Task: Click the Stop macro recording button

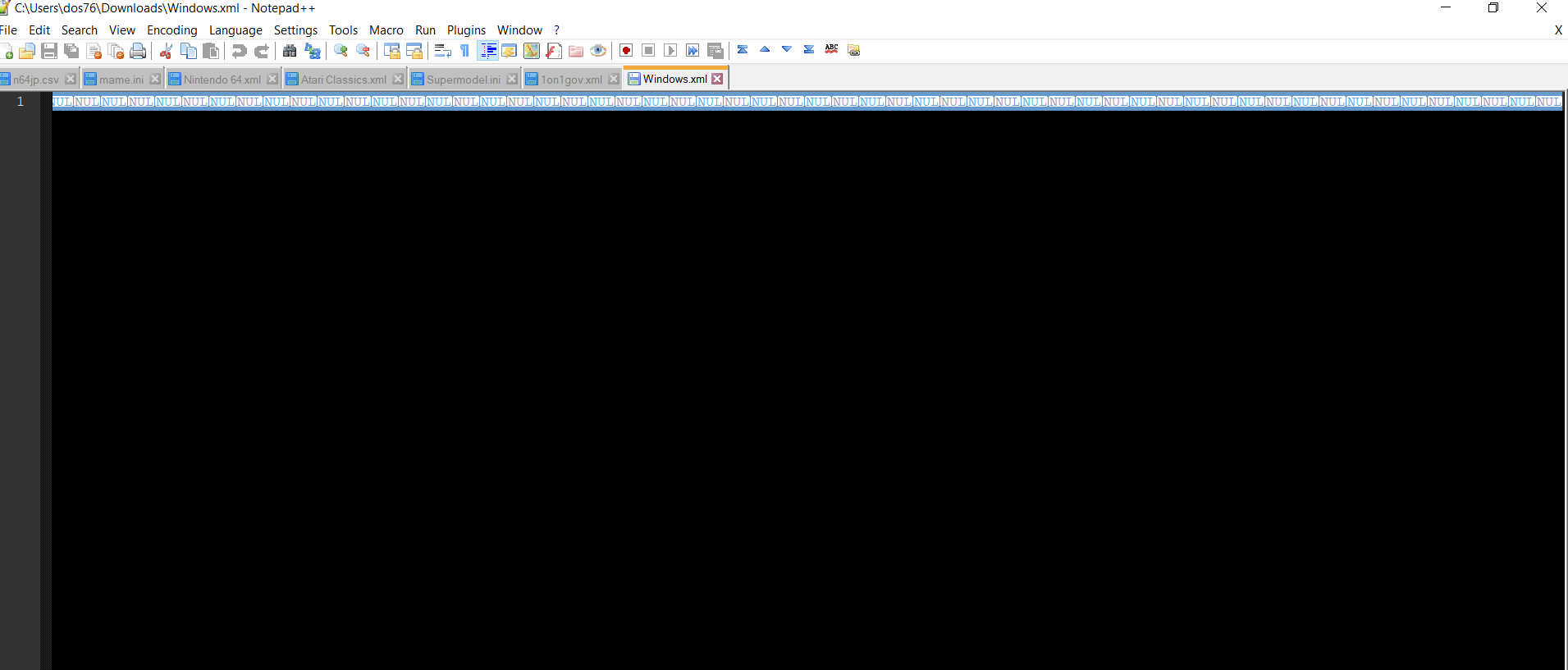Action: 648,51
